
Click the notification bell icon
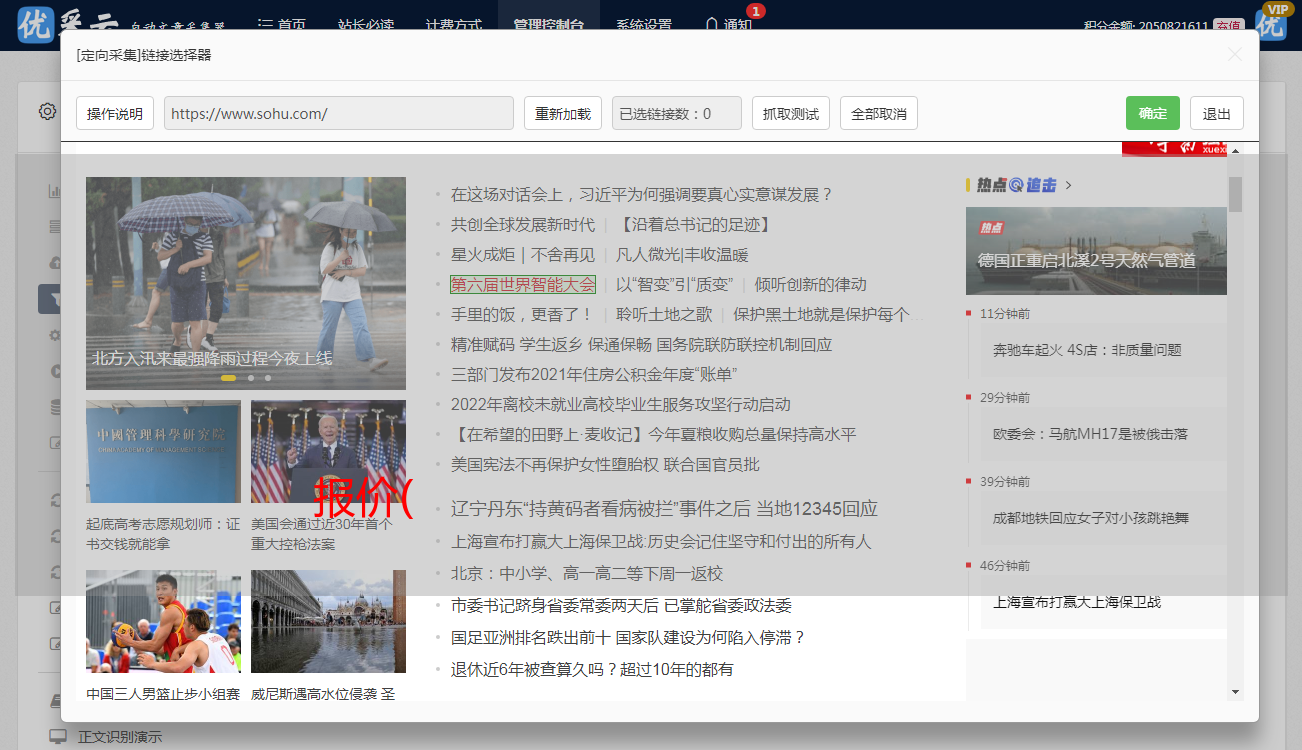click(711, 24)
